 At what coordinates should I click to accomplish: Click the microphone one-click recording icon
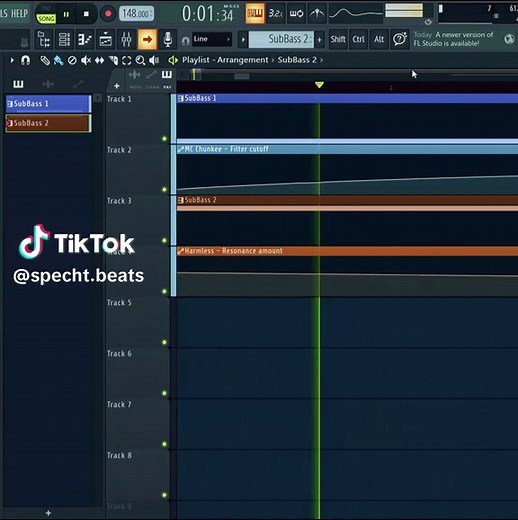[168, 39]
